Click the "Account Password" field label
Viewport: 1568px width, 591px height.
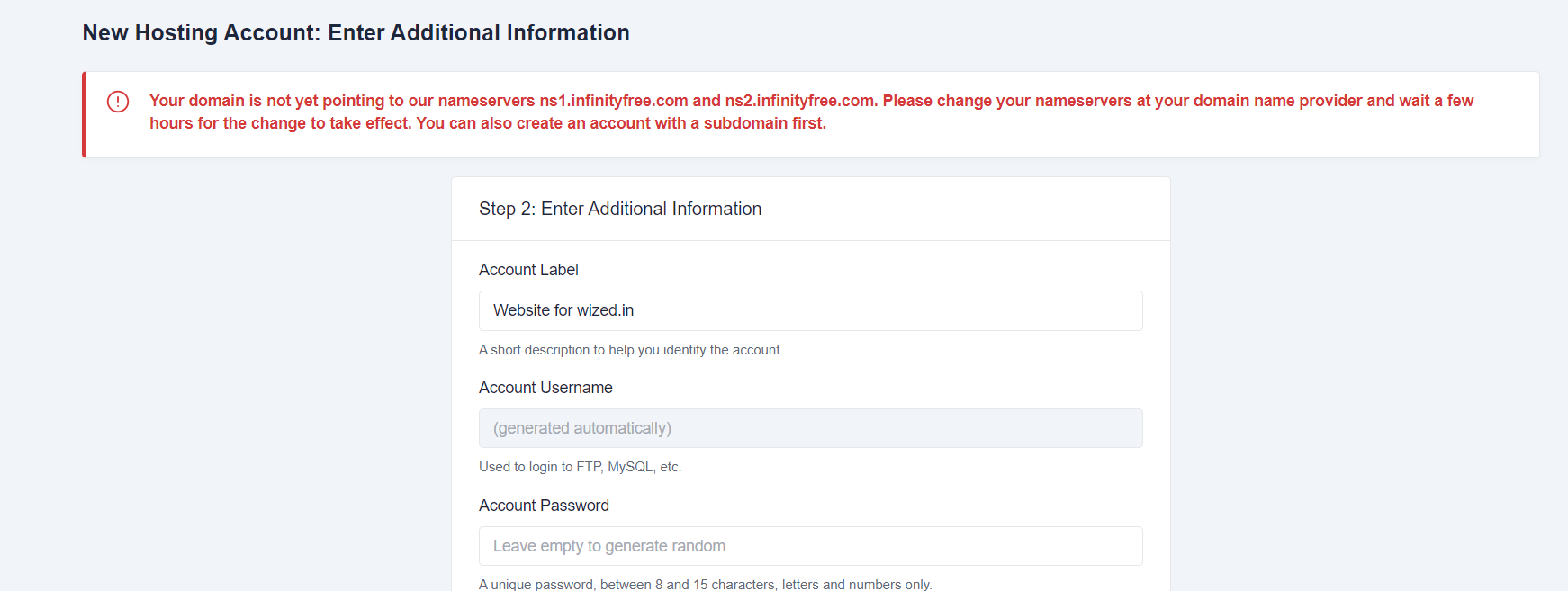[x=544, y=506]
